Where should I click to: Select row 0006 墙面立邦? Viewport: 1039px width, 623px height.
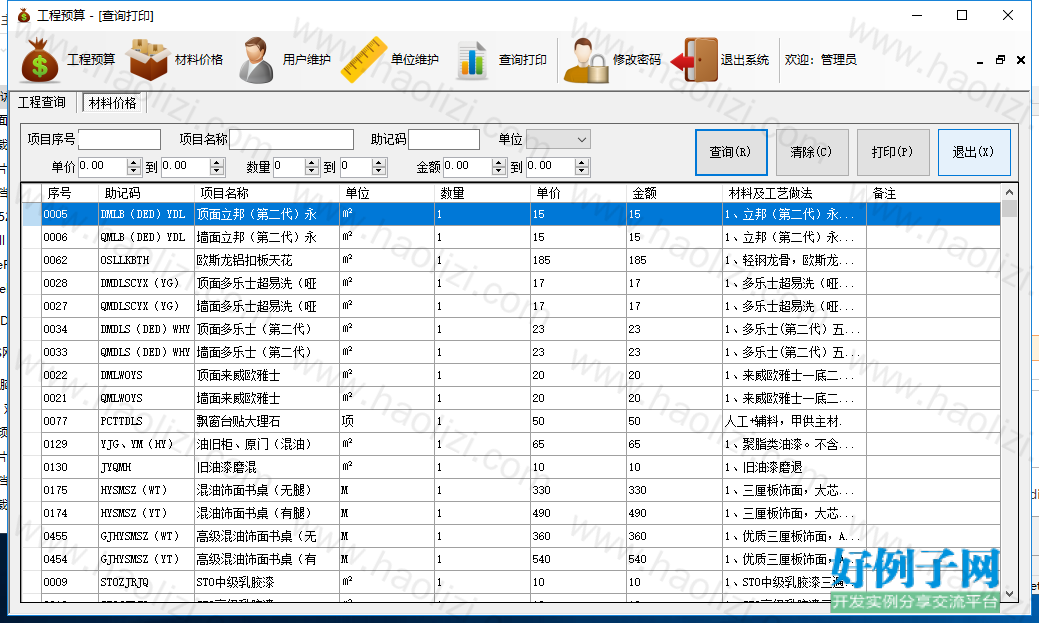click(511, 237)
